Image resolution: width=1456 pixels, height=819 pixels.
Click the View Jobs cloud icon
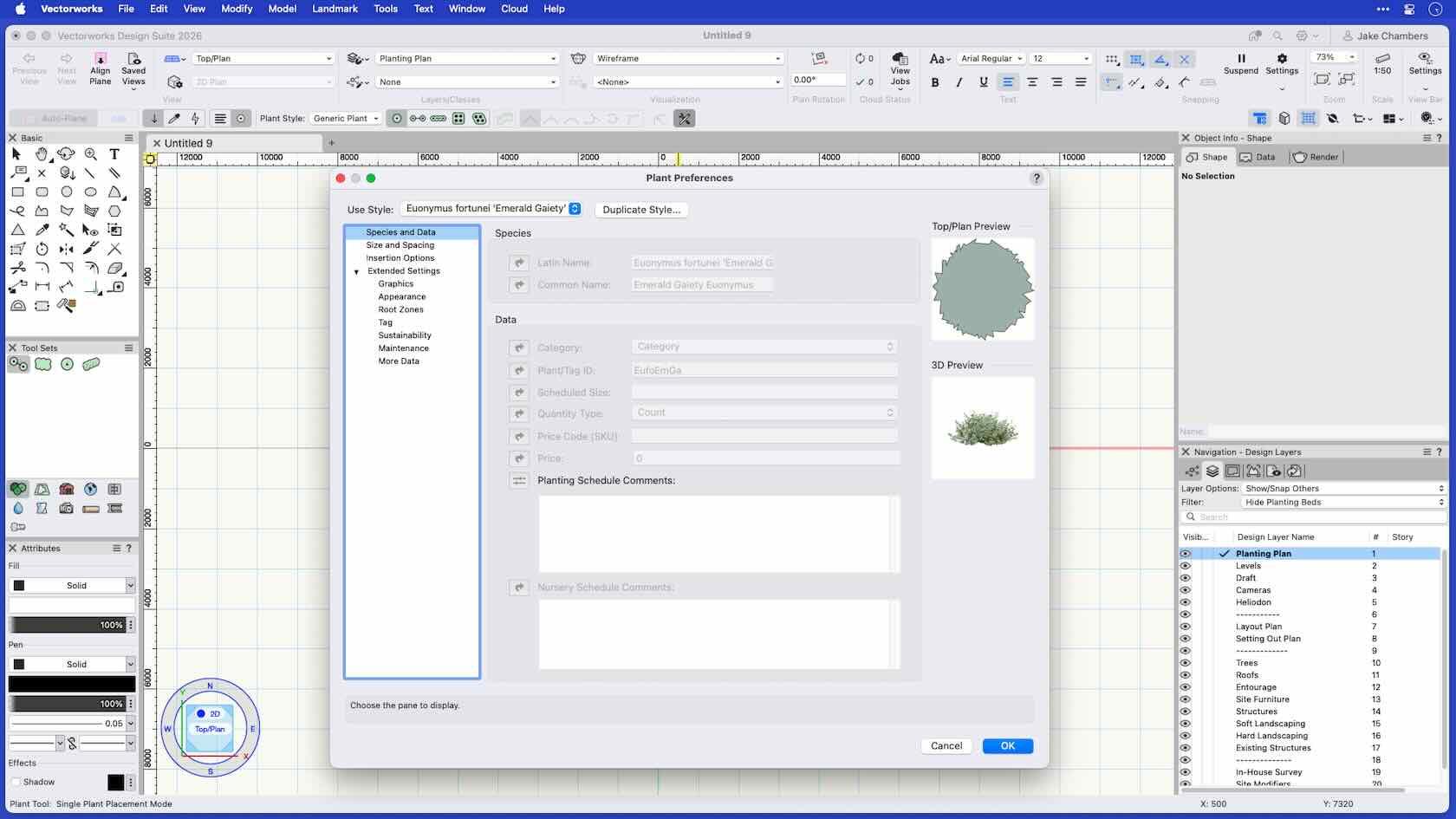(900, 59)
